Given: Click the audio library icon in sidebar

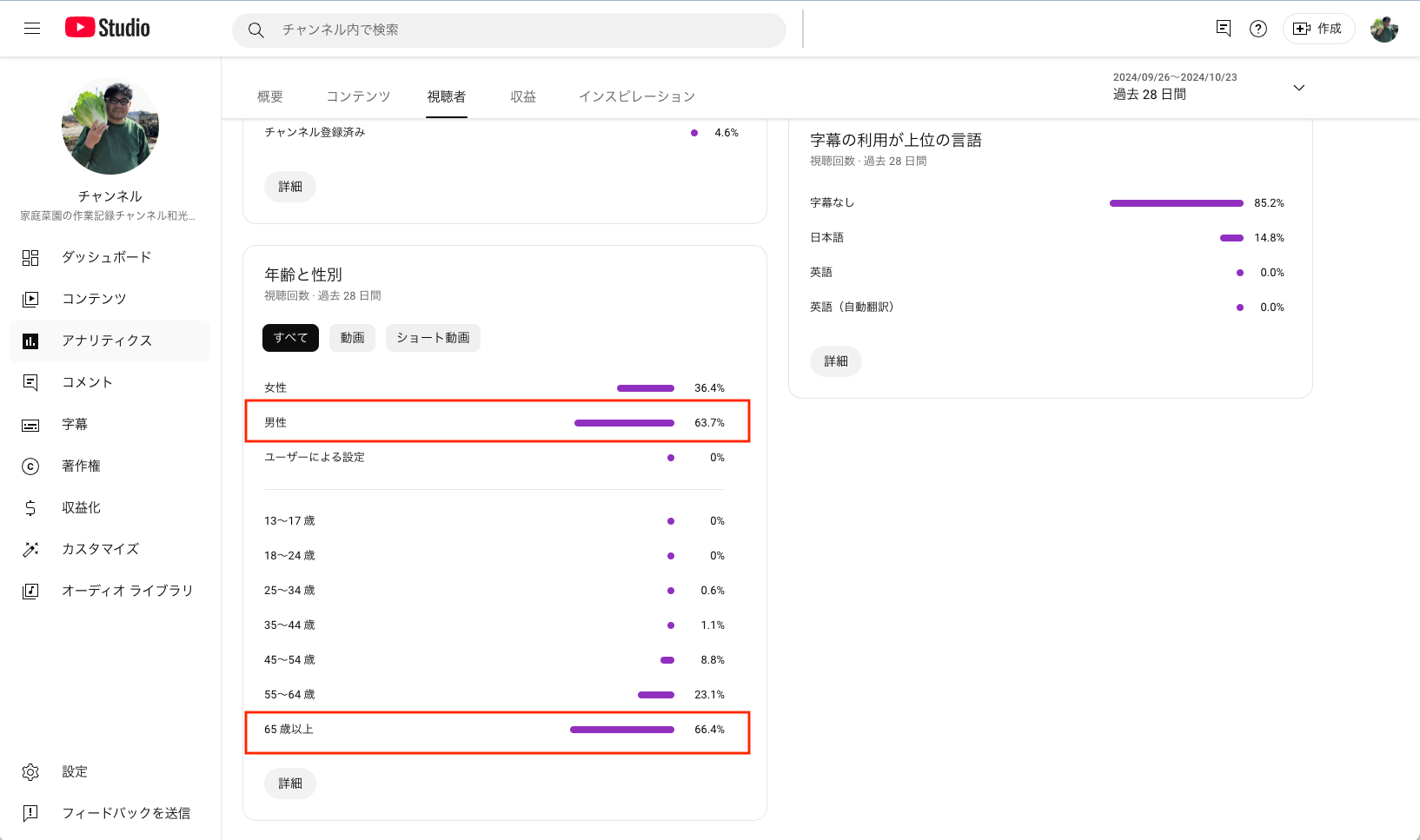Looking at the screenshot, I should pos(30,591).
